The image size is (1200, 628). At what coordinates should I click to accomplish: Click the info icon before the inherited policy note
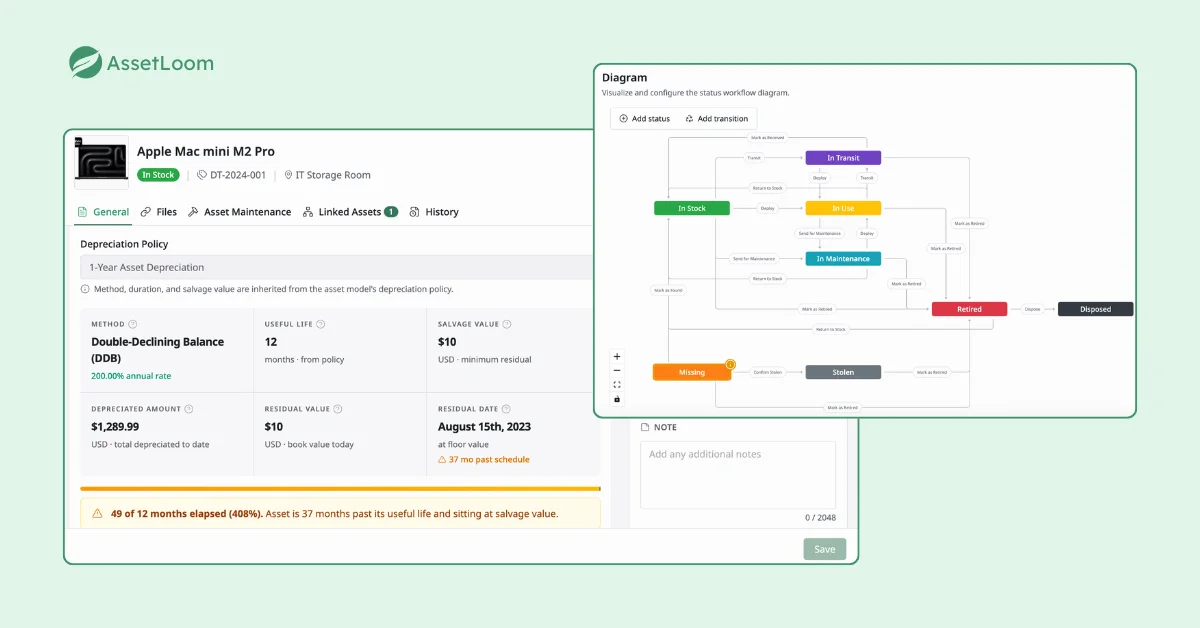pyautogui.click(x=85, y=289)
